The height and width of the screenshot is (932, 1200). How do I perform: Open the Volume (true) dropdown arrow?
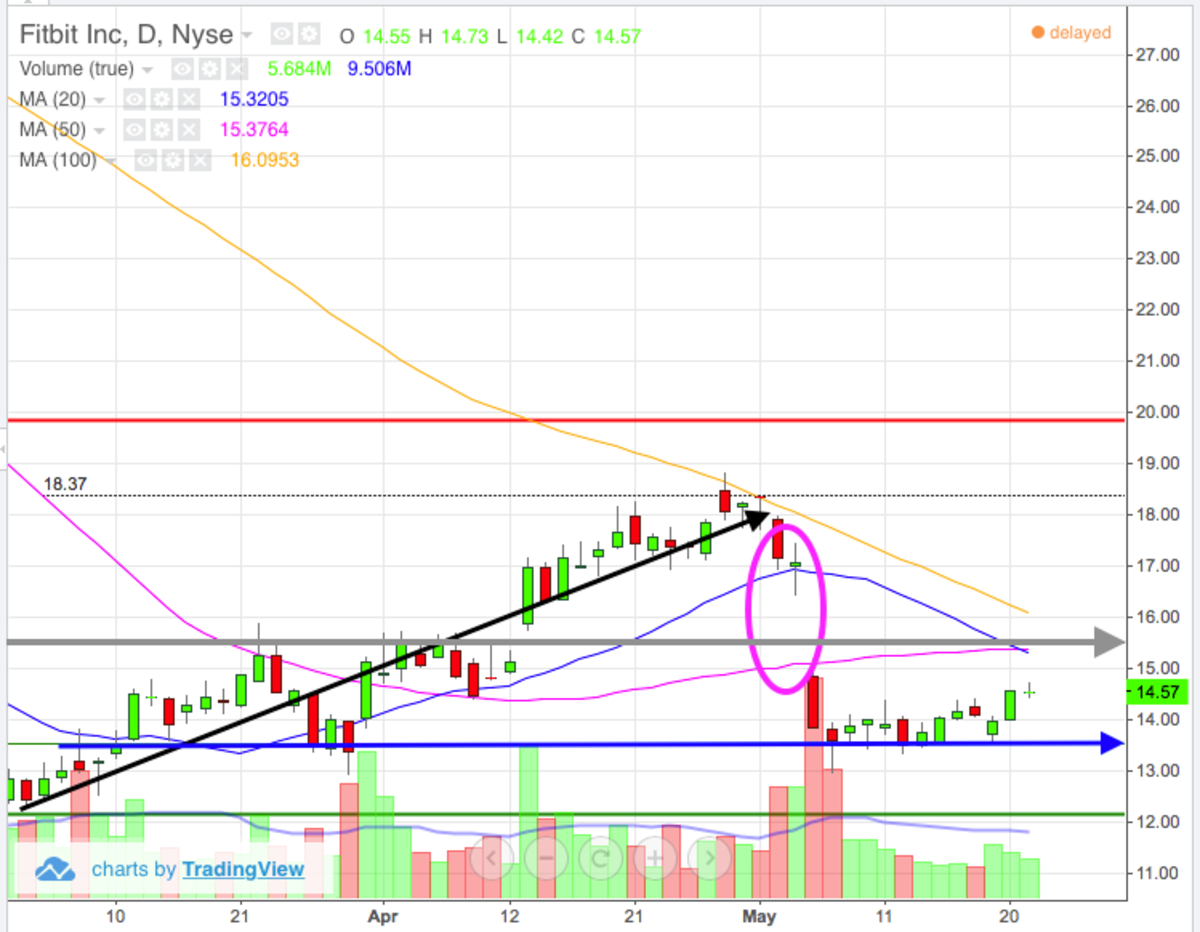coord(147,69)
